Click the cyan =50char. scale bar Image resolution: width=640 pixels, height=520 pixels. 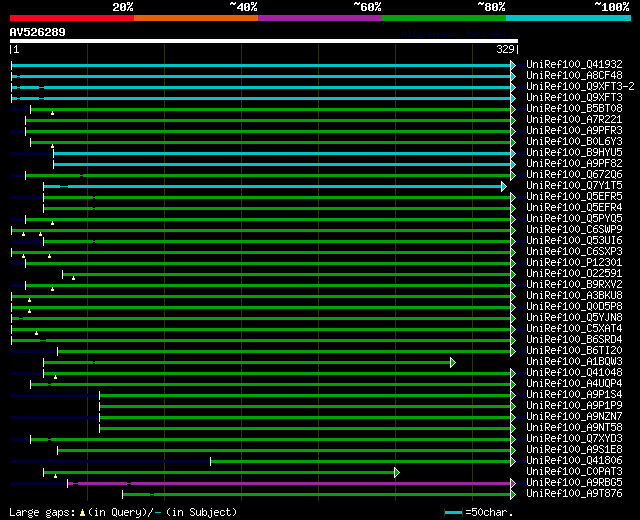coord(454,512)
